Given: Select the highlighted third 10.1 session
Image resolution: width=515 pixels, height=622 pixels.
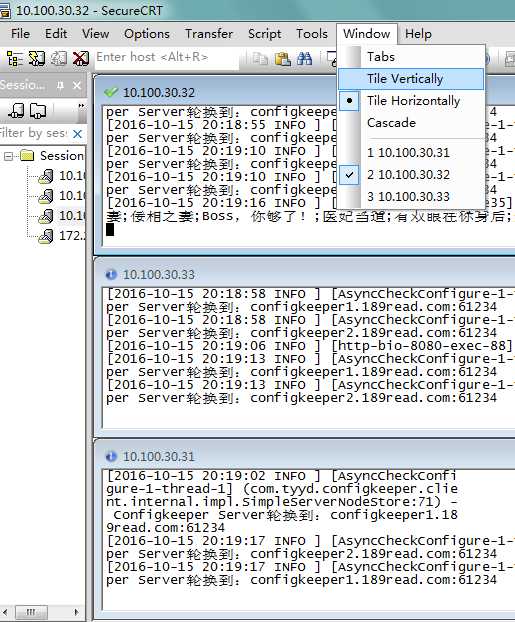Looking at the screenshot, I should pyautogui.click(x=62, y=215).
